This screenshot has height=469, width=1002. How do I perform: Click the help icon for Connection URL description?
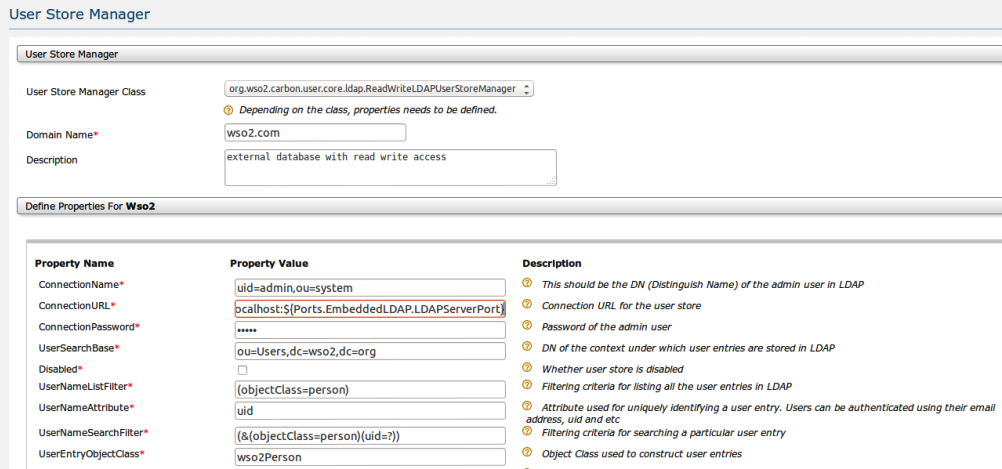(x=527, y=304)
